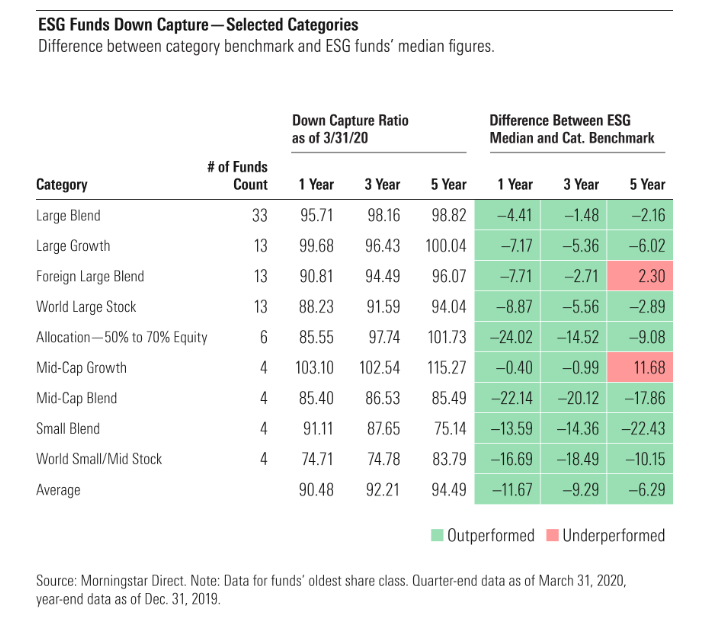Click the Category column header
The width and height of the screenshot is (717, 619).
pos(62,184)
